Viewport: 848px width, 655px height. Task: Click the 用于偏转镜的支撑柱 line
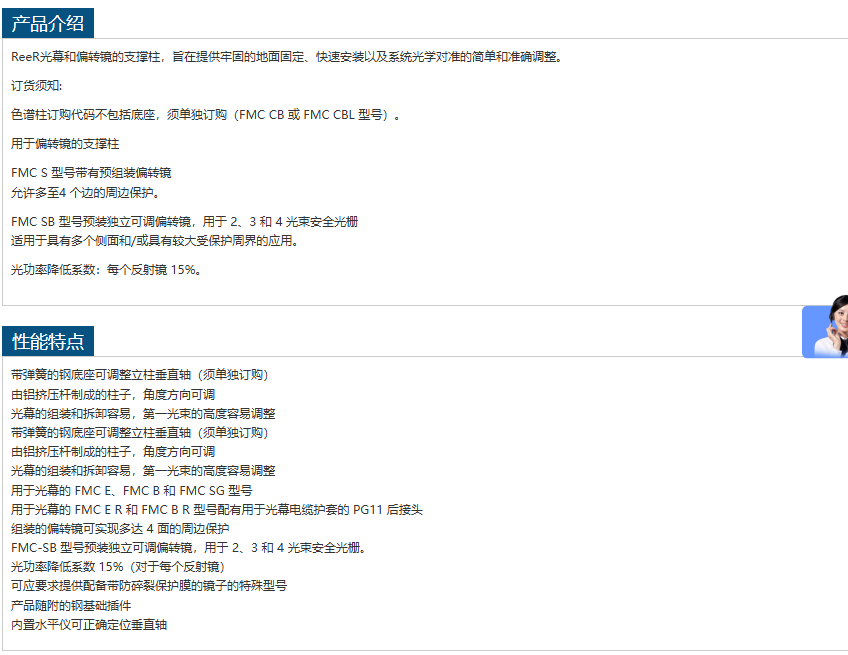coord(65,143)
